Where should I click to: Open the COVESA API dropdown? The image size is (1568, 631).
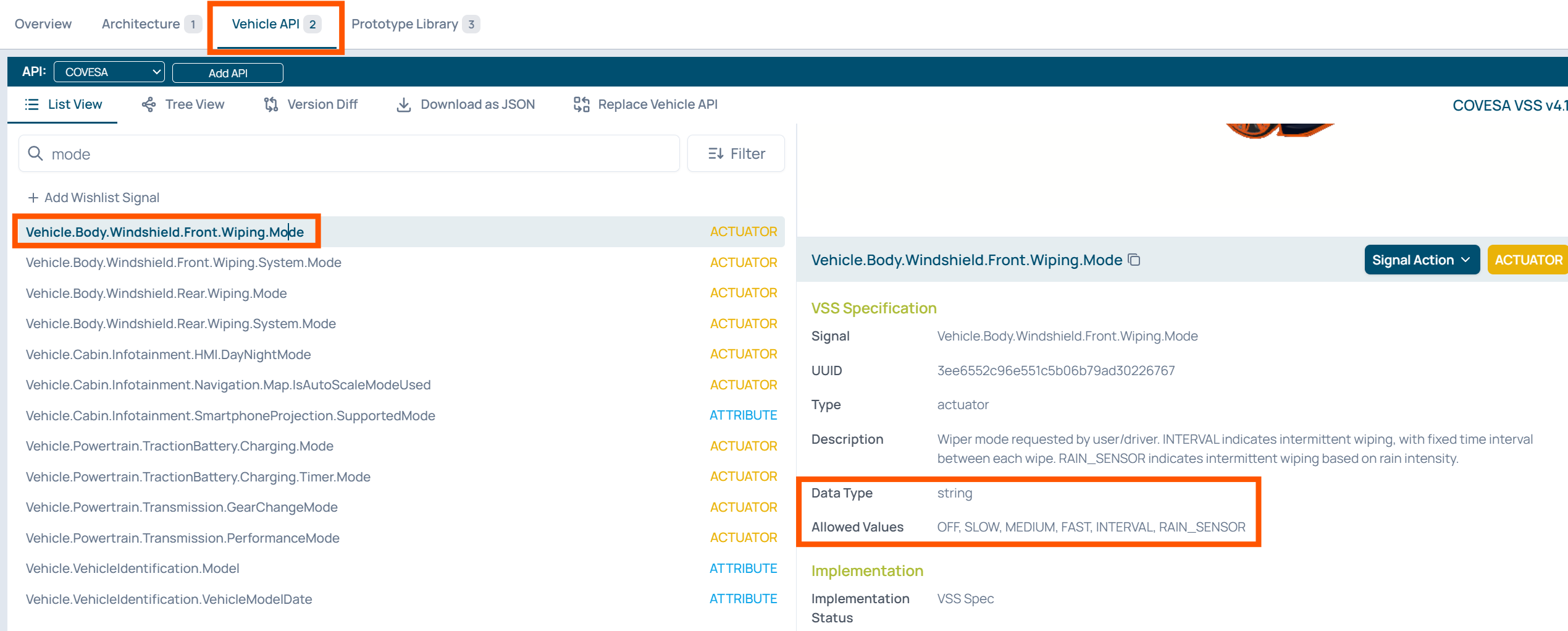(x=109, y=72)
